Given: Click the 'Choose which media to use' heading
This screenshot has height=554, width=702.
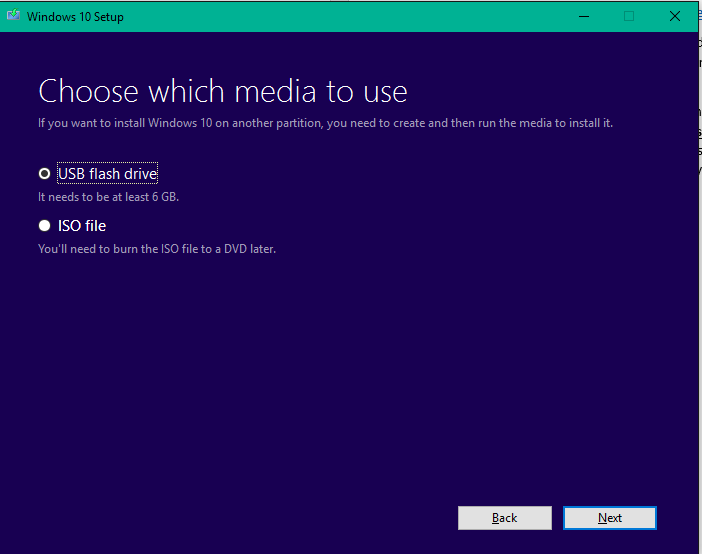Looking at the screenshot, I should pos(223,91).
